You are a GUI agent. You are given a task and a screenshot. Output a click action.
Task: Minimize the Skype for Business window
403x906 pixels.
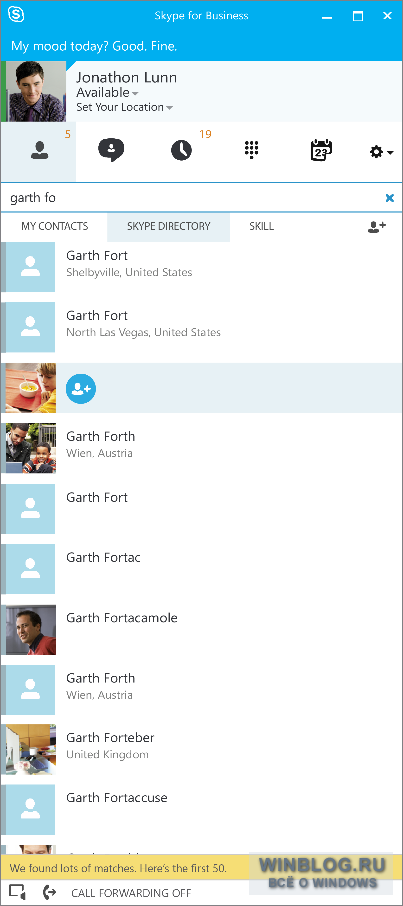click(328, 16)
